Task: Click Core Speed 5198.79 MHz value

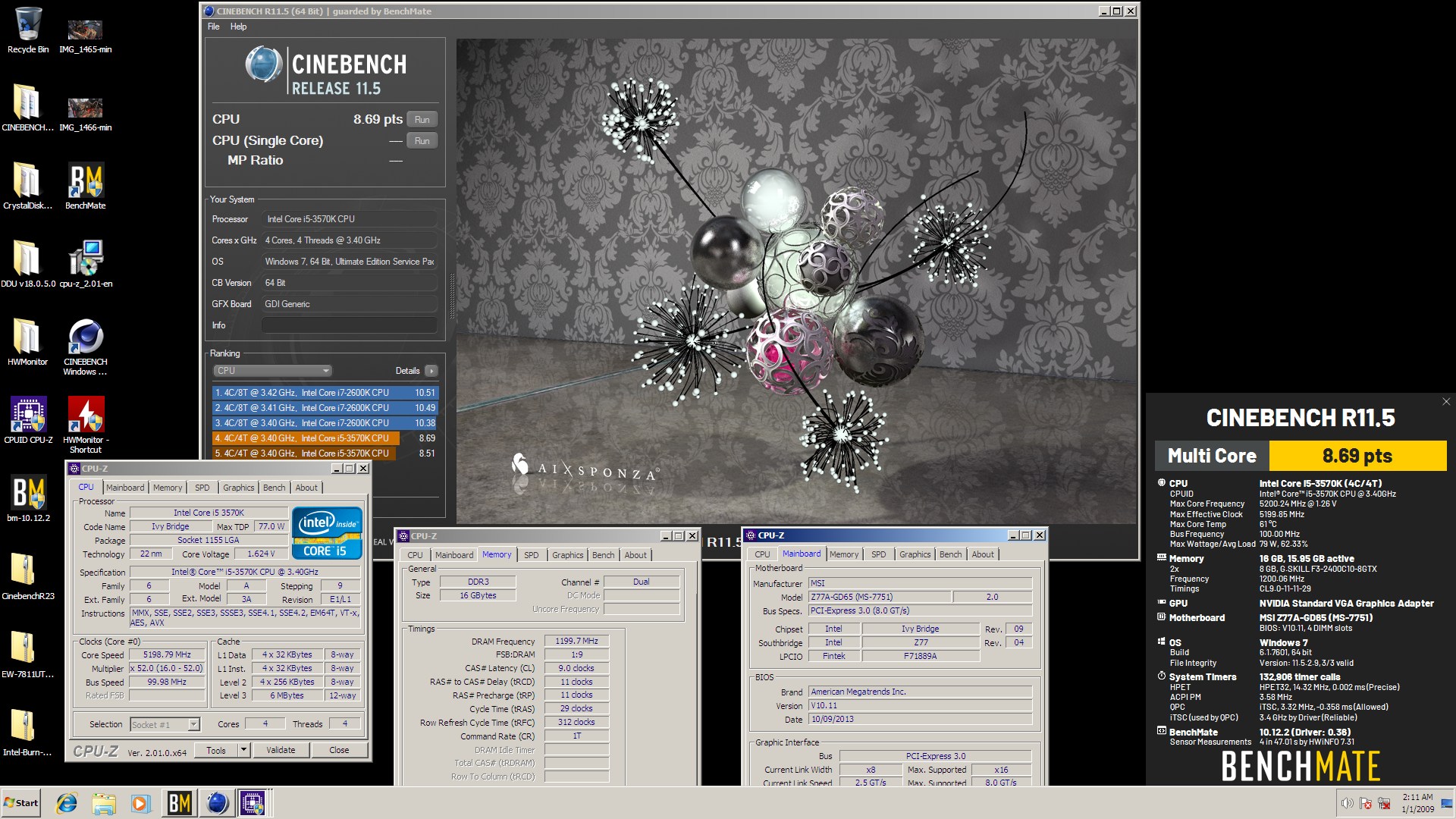Action: click(167, 654)
